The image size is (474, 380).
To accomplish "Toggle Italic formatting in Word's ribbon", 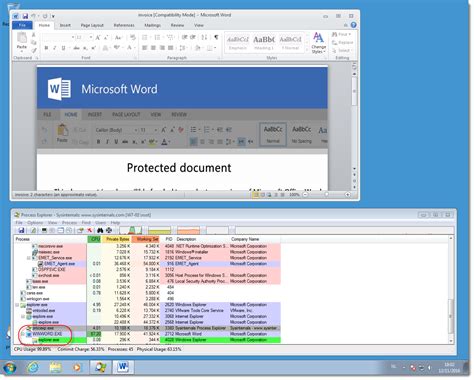I will 55,48.
